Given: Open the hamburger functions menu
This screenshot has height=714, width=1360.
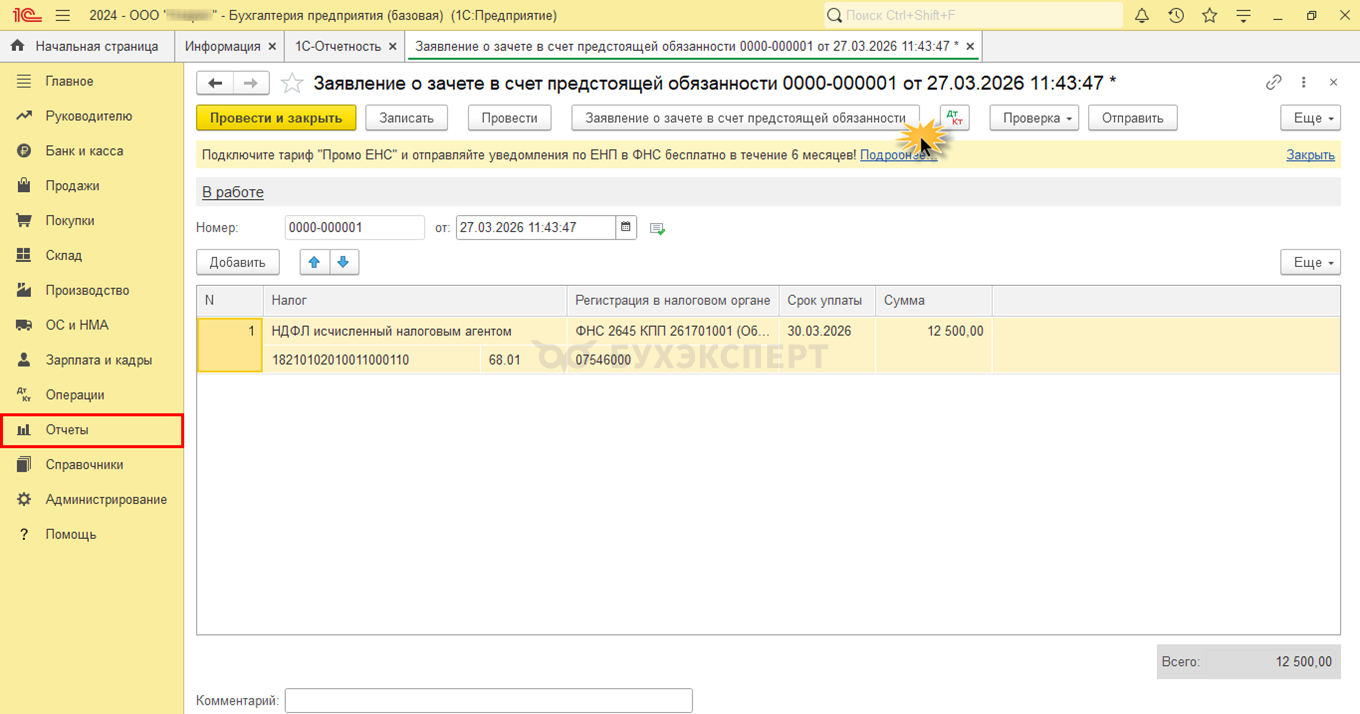Looking at the screenshot, I should (63, 15).
